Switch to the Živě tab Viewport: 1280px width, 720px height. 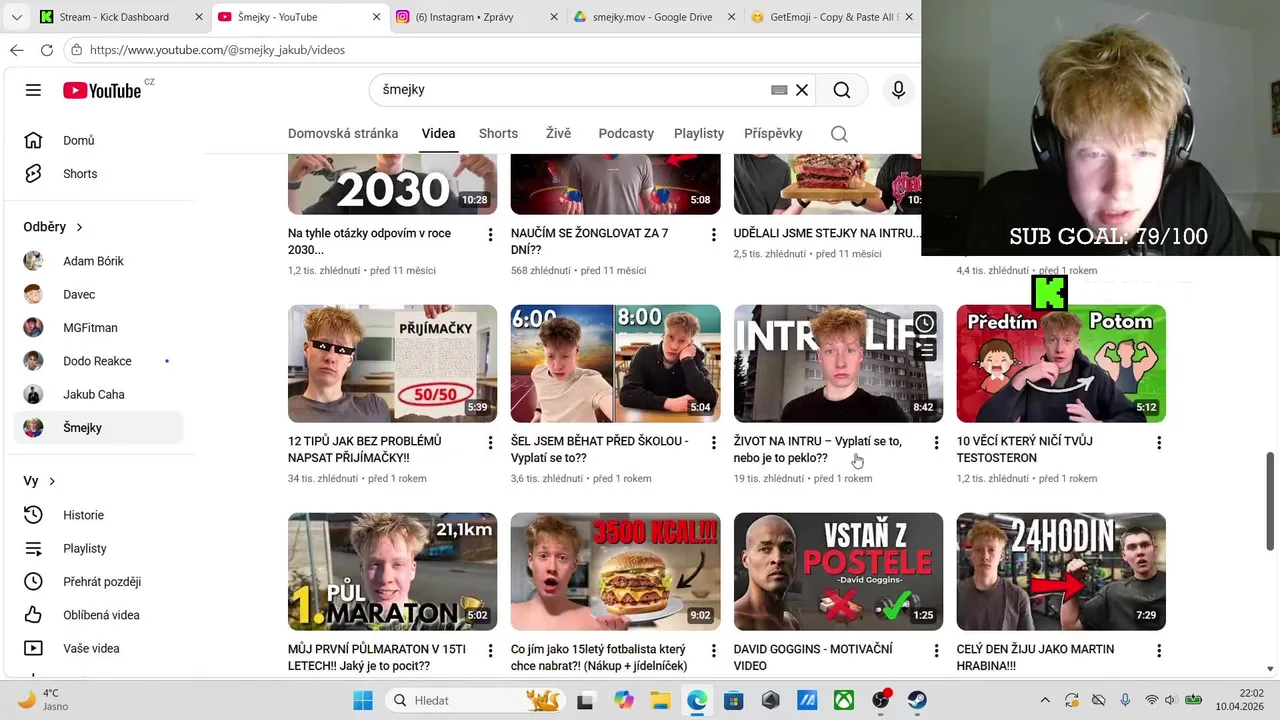[x=558, y=134]
